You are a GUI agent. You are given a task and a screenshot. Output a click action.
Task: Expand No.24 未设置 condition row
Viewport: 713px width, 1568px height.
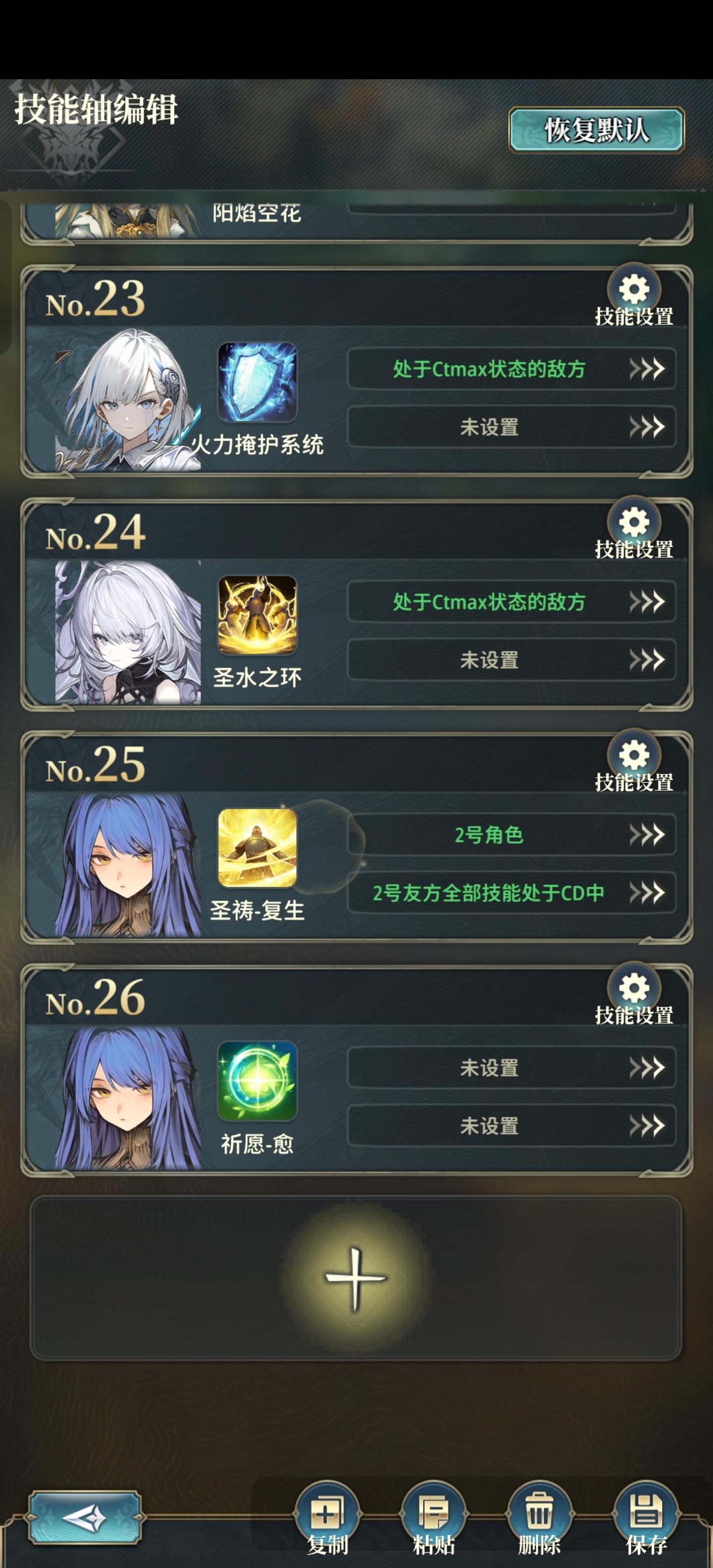(x=511, y=659)
